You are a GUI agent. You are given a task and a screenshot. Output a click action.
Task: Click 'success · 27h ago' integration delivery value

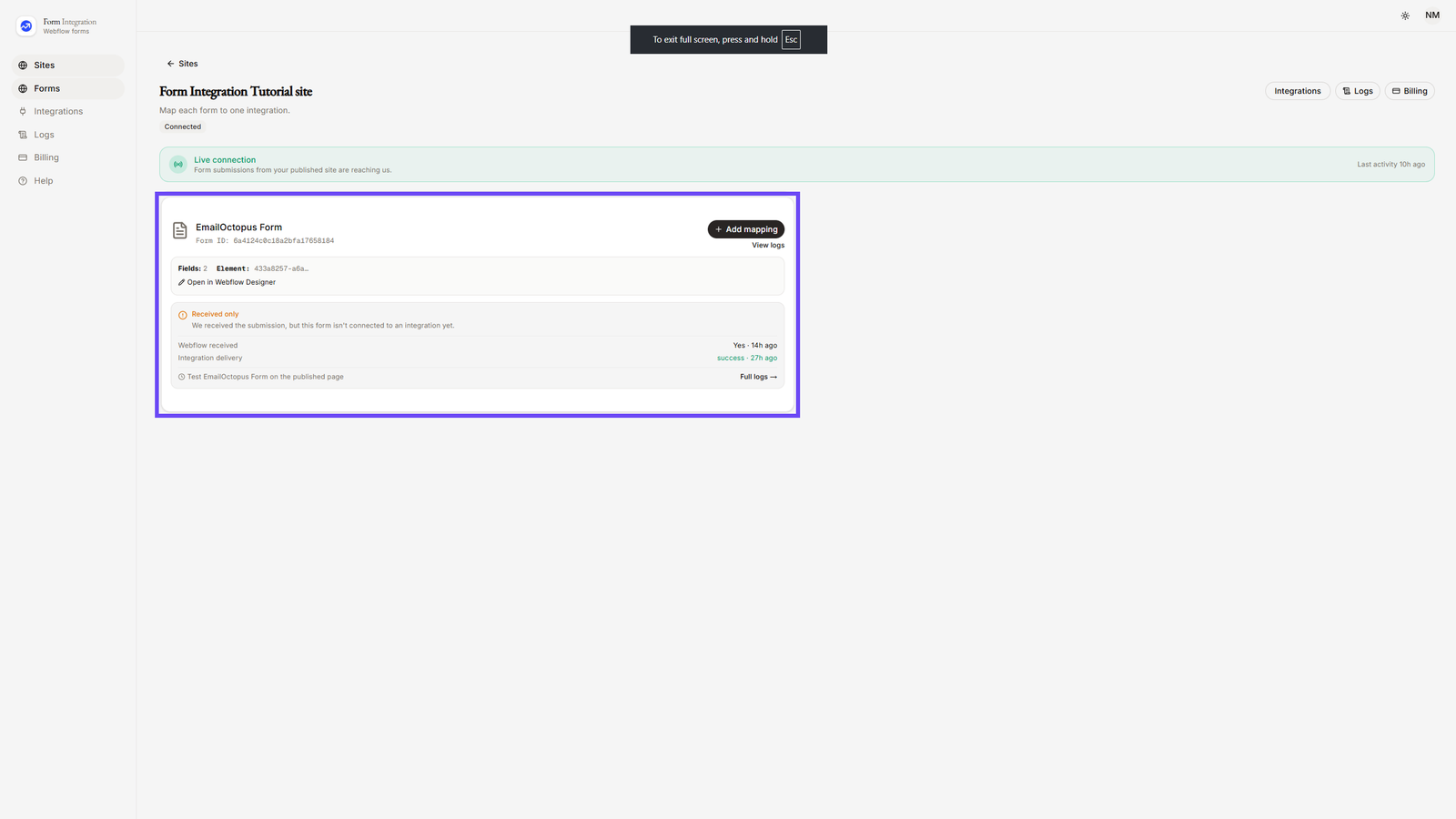(747, 359)
